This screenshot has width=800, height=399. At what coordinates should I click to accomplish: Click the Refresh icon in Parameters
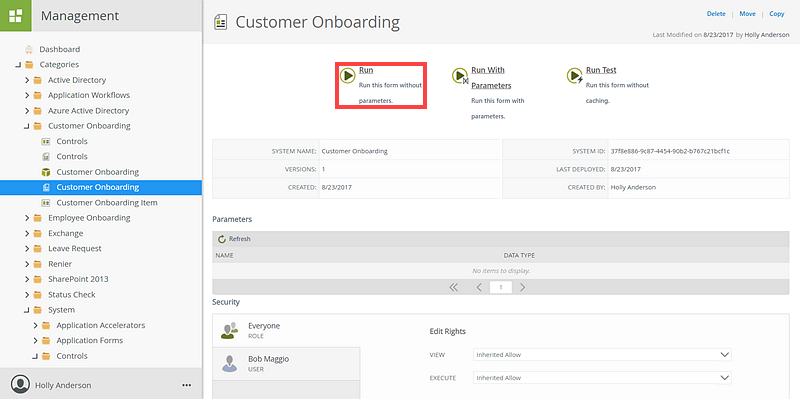tap(221, 239)
